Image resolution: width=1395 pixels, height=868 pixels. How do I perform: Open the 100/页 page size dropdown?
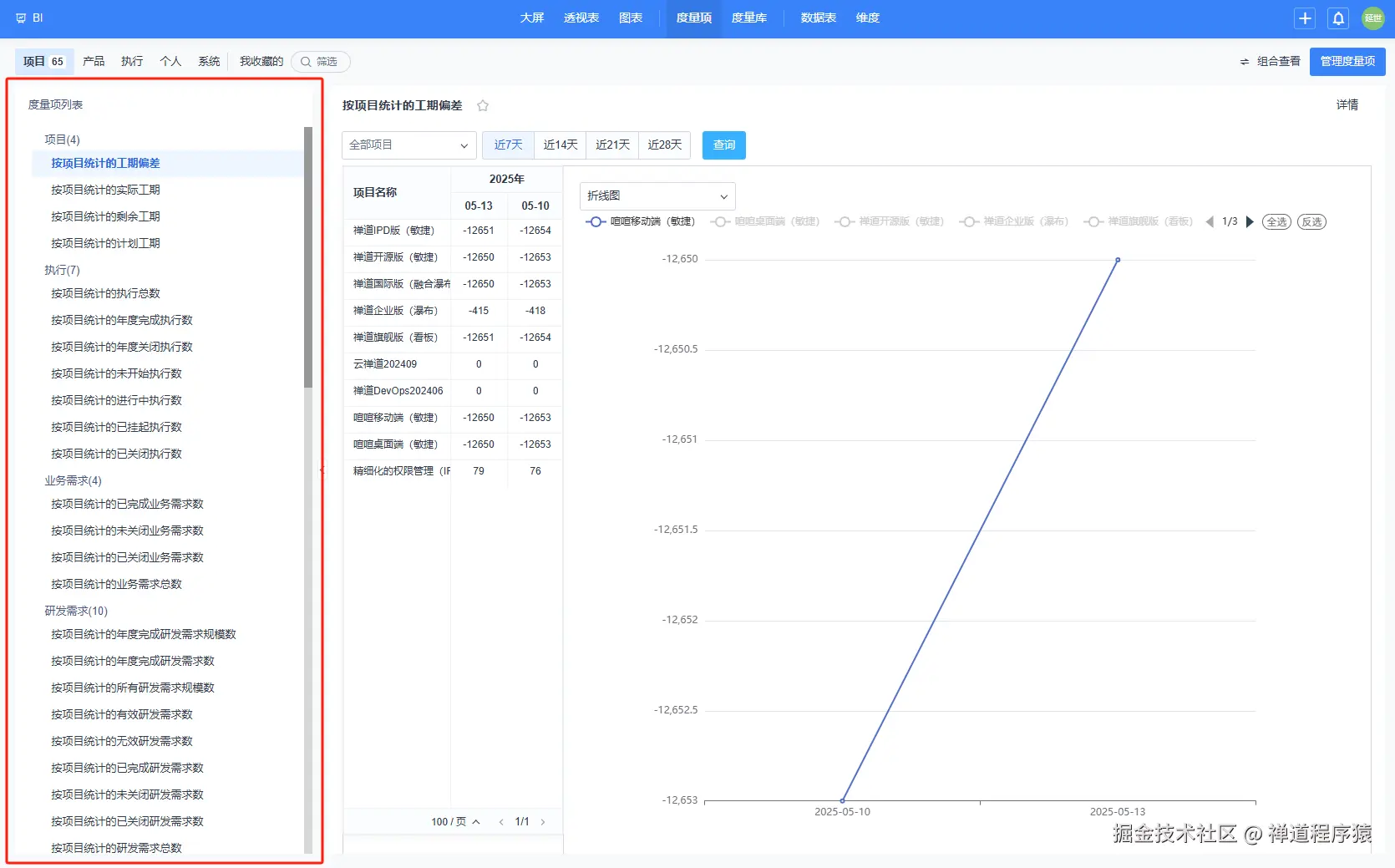coord(455,822)
